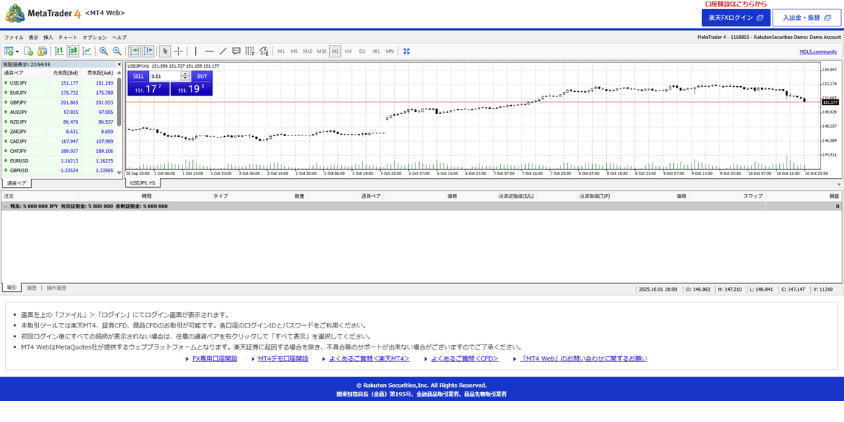Open the ファイル menu
Viewport: 844px width, 422px height.
(13, 37)
